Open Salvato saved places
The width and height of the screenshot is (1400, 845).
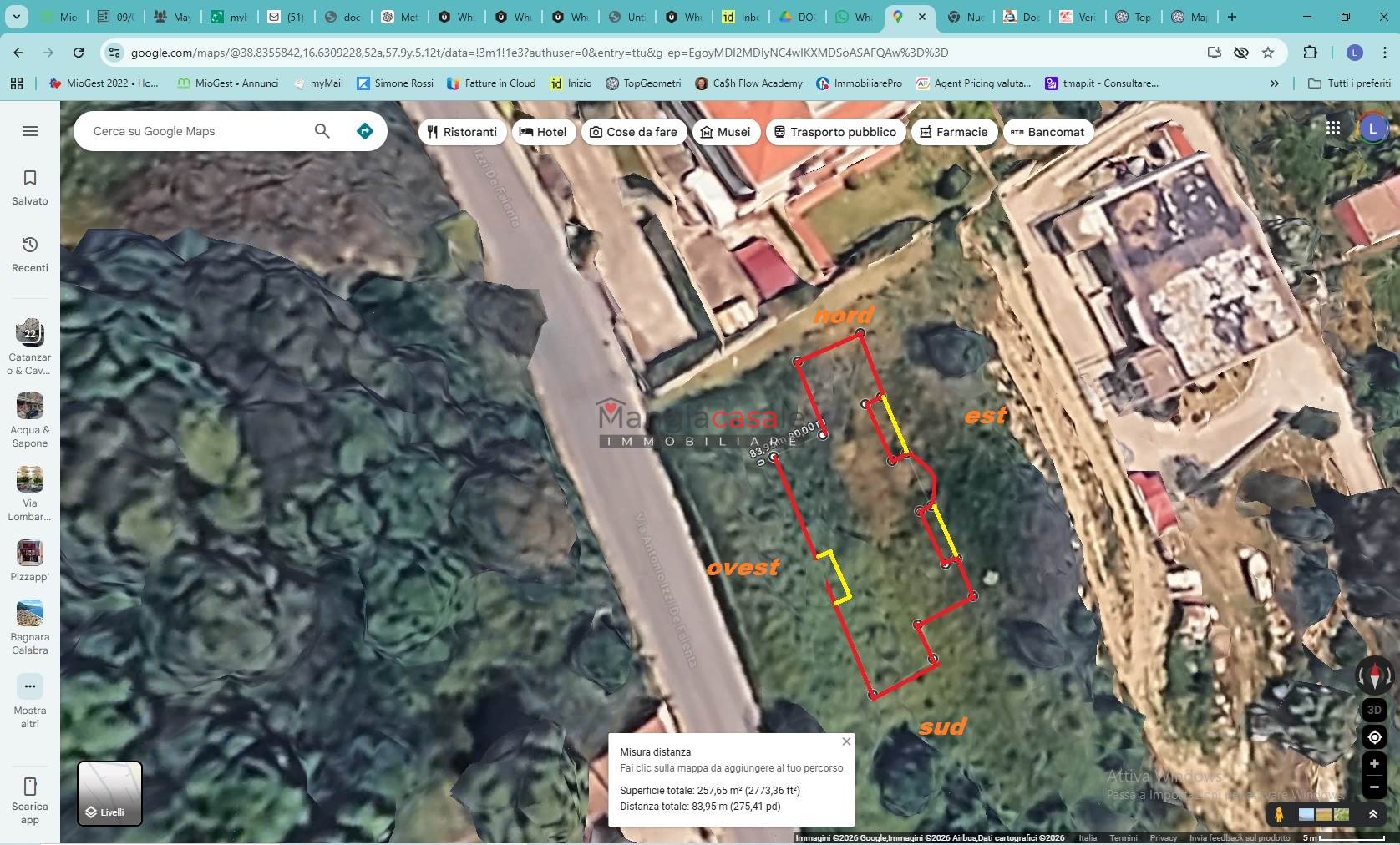coord(30,187)
